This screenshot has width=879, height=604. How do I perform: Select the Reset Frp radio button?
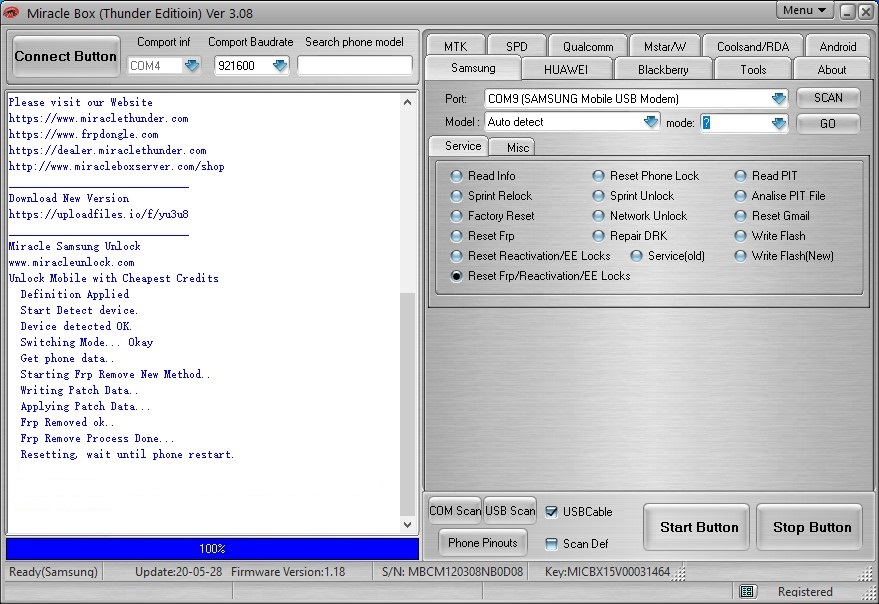click(x=456, y=236)
